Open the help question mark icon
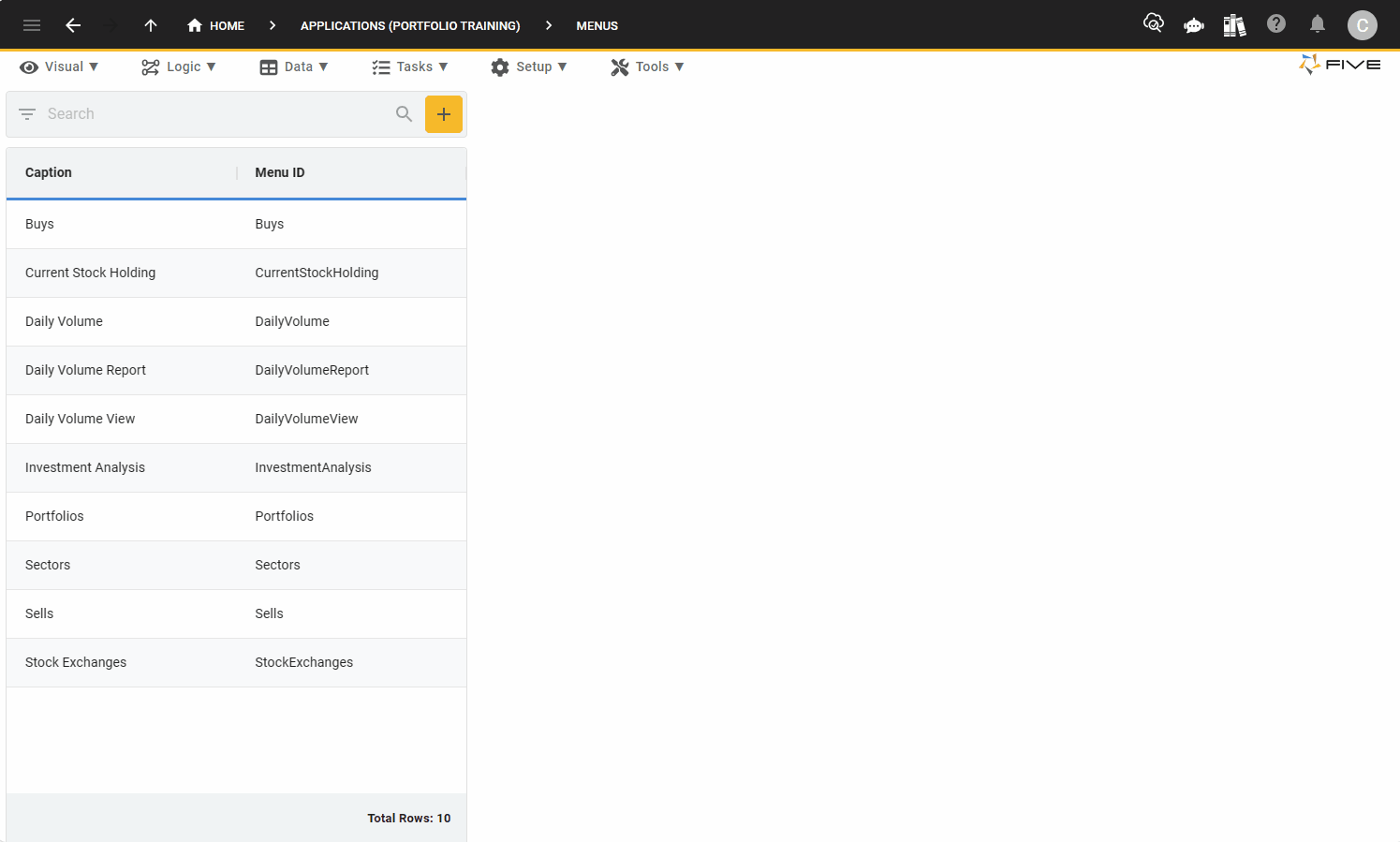Viewport: 1400px width, 842px height. pos(1276,23)
